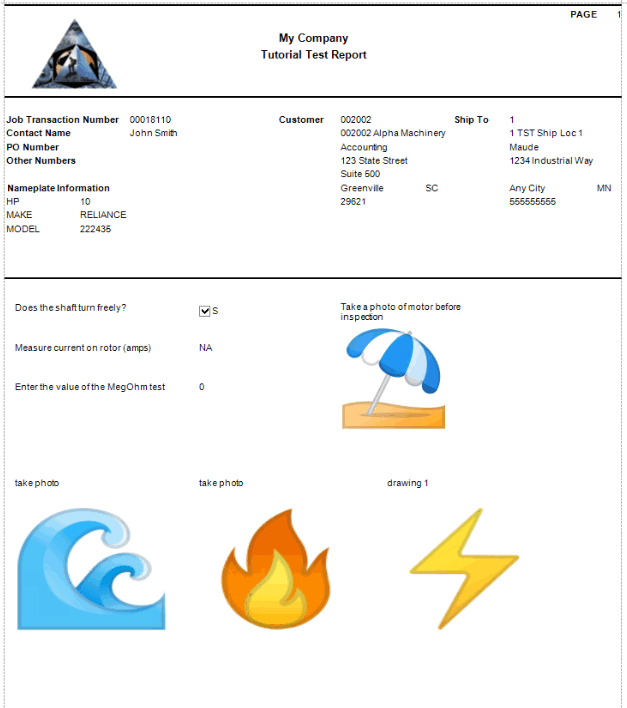The width and height of the screenshot is (627, 708).
Task: Click the "My Company" report title
Action: tap(313, 38)
